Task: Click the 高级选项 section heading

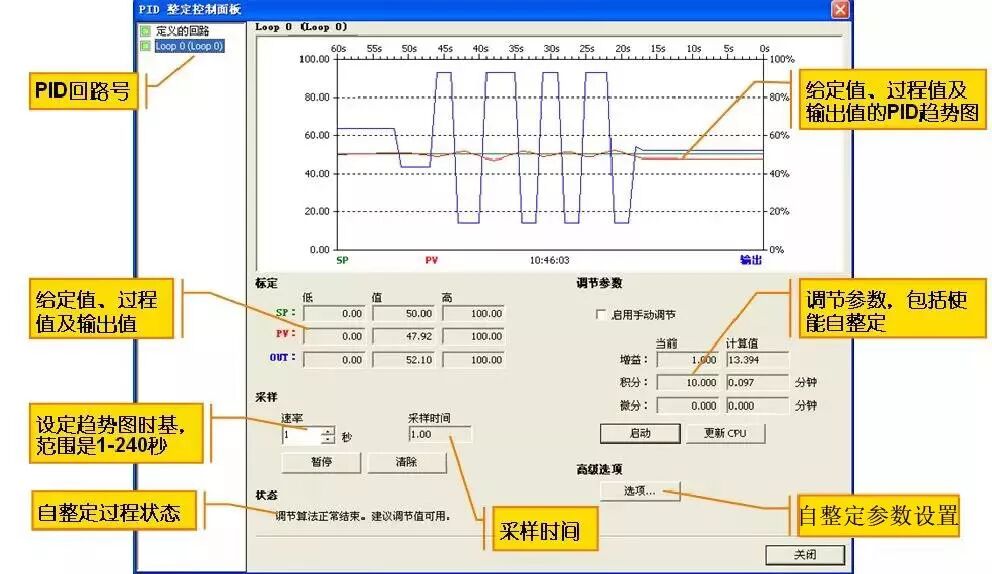Action: (x=599, y=470)
